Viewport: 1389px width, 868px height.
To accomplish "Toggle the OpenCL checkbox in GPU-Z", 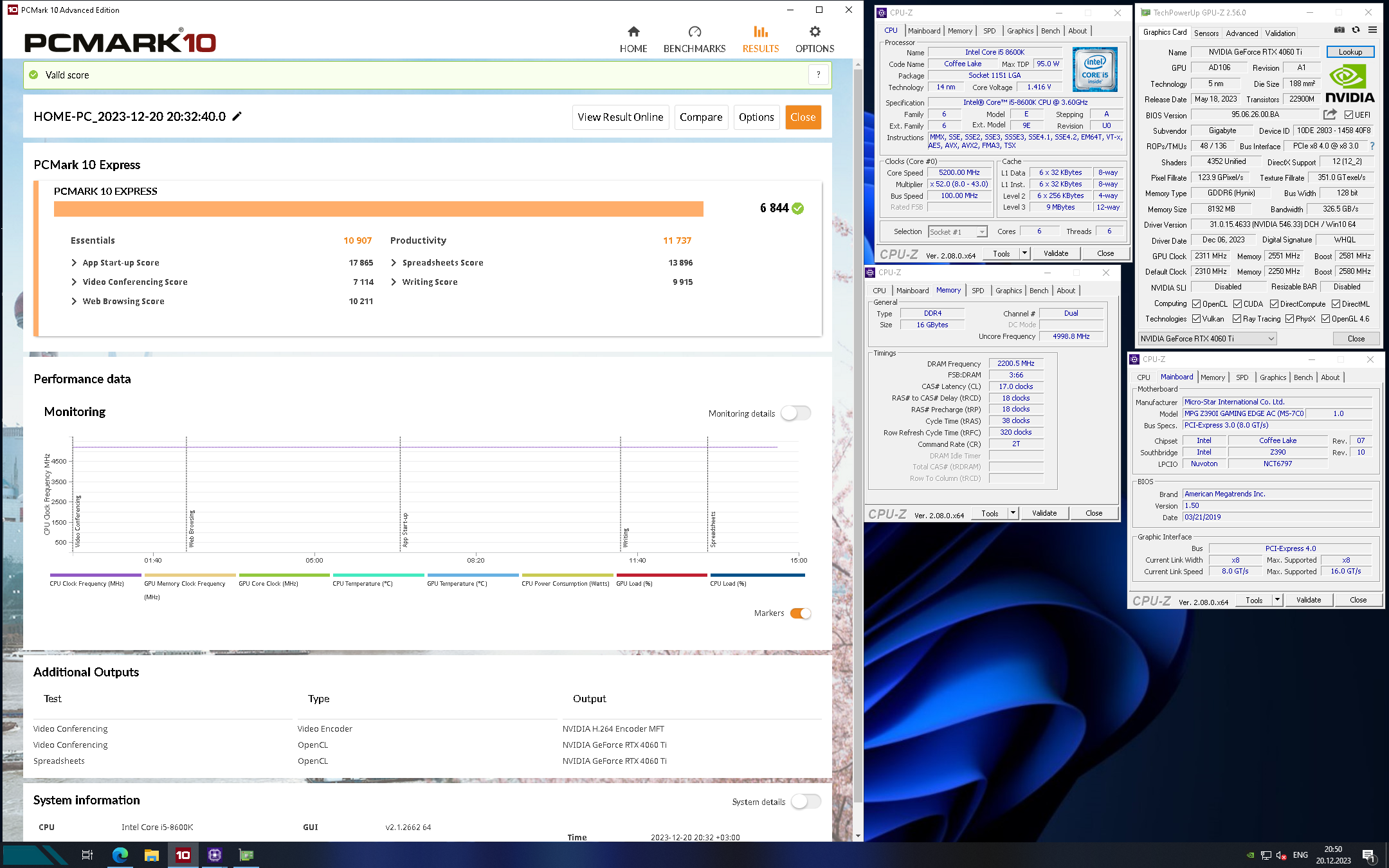I will [1196, 303].
